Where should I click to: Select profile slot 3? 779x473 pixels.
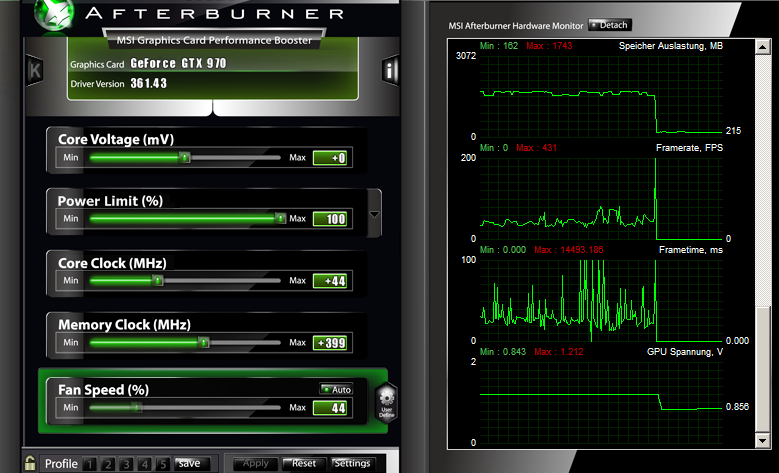pos(126,464)
